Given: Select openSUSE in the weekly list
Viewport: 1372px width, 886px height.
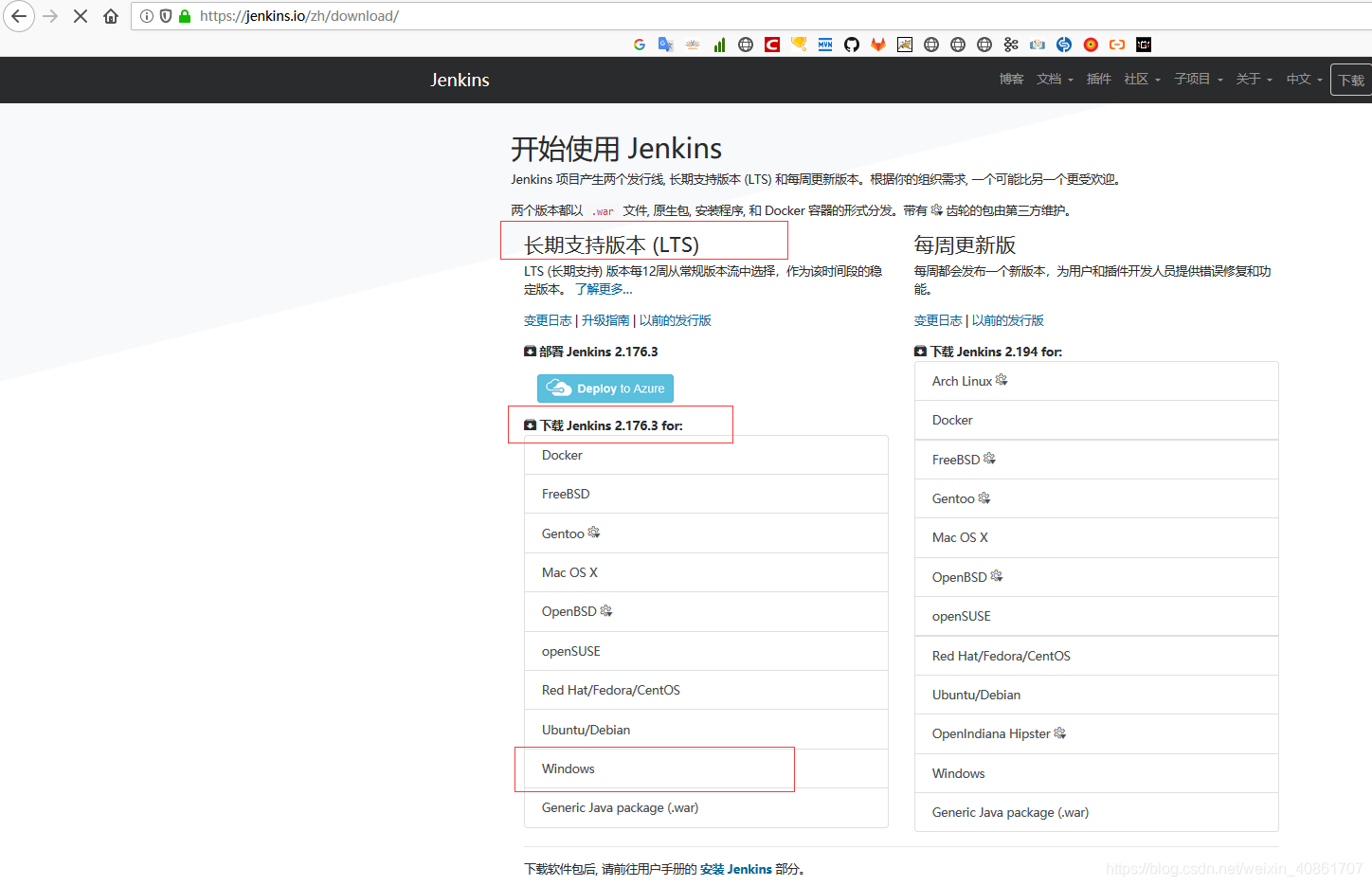Looking at the screenshot, I should (1096, 616).
